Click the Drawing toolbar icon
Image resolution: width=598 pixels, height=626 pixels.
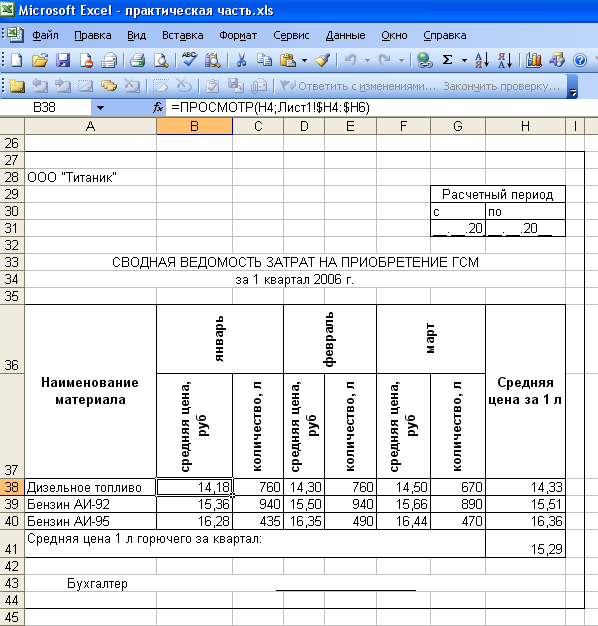point(557,60)
